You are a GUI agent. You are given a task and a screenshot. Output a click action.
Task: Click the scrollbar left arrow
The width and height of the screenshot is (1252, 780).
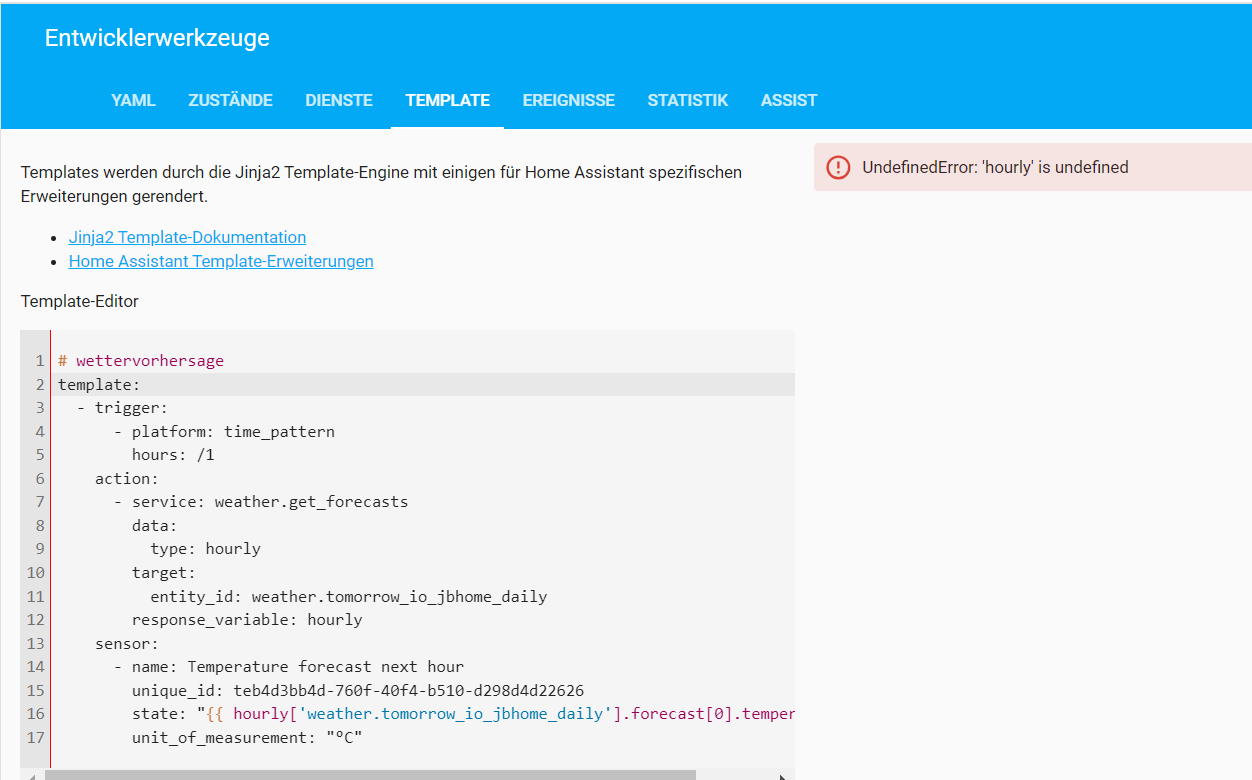[x=32, y=775]
